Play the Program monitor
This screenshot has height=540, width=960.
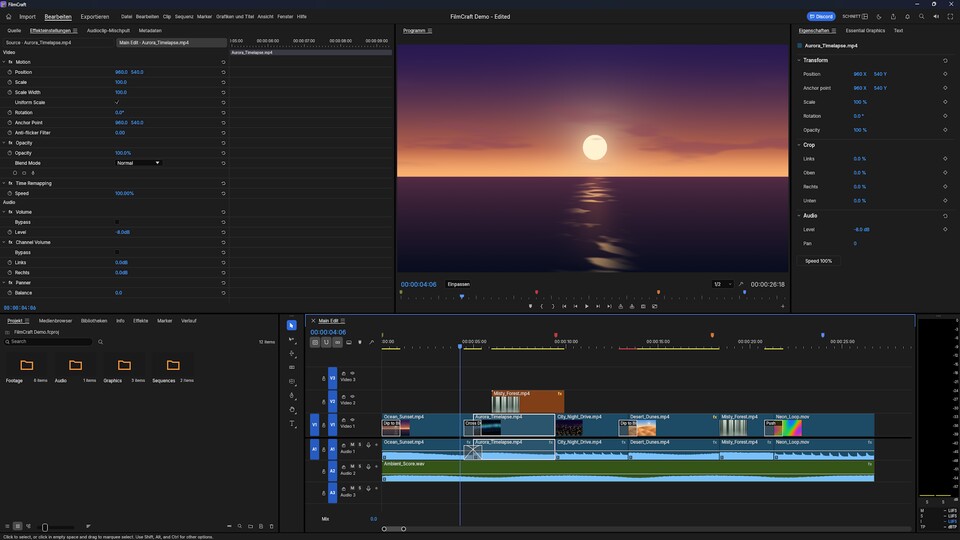point(587,306)
